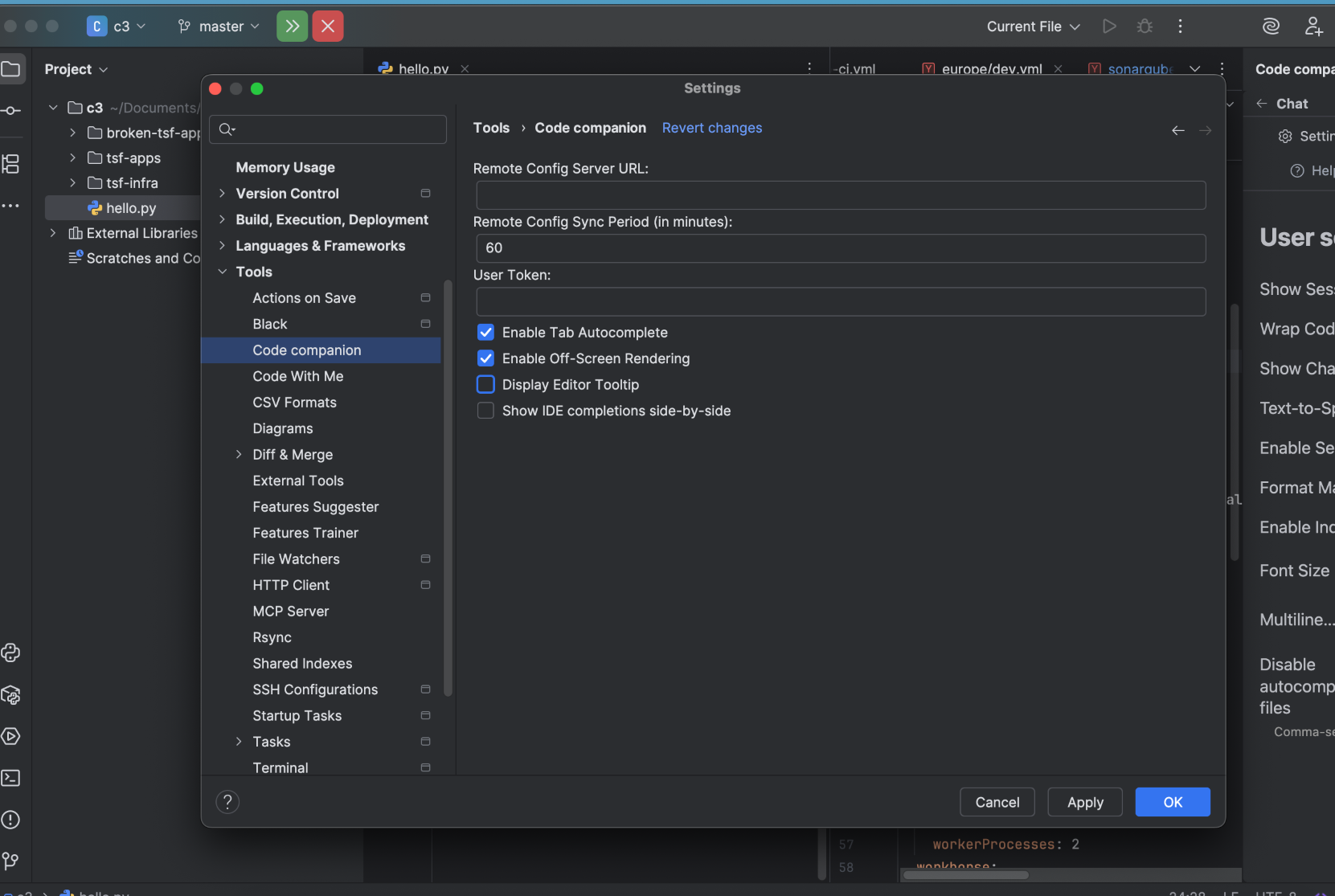Image resolution: width=1335 pixels, height=896 pixels.
Task: Open the Python Console icon
Action: 11,653
